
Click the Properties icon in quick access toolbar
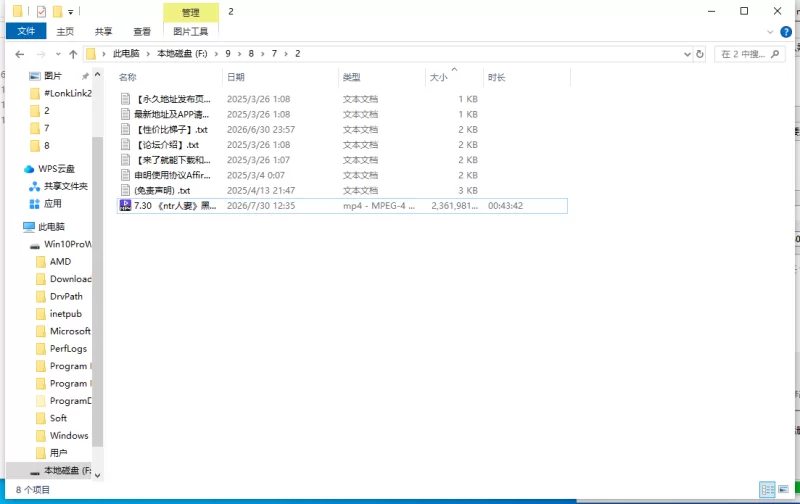41,11
